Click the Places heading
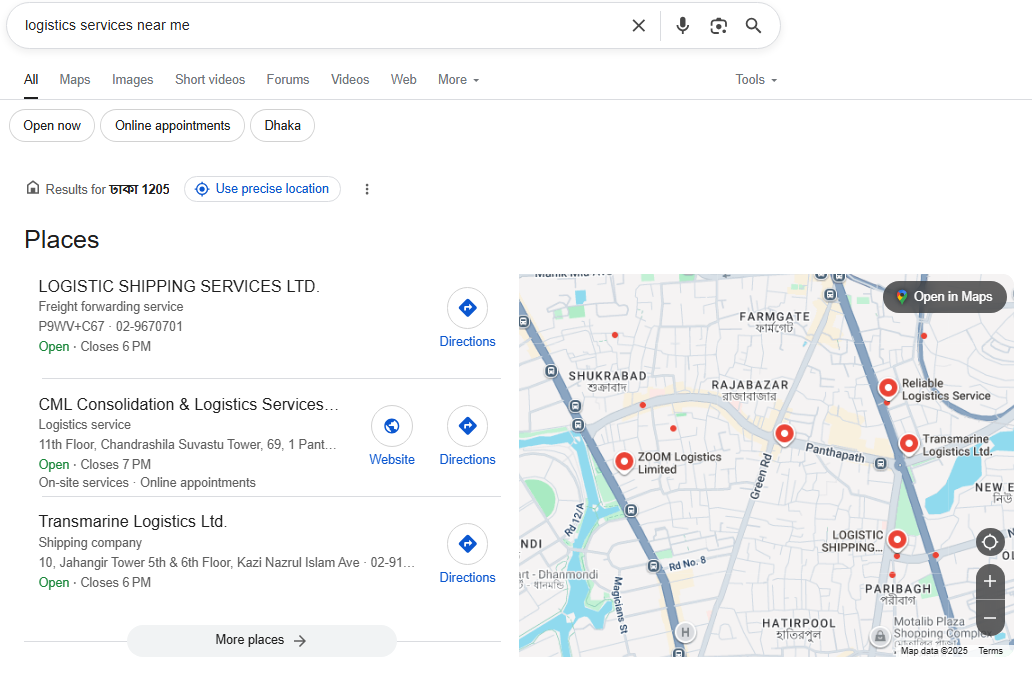 62,240
